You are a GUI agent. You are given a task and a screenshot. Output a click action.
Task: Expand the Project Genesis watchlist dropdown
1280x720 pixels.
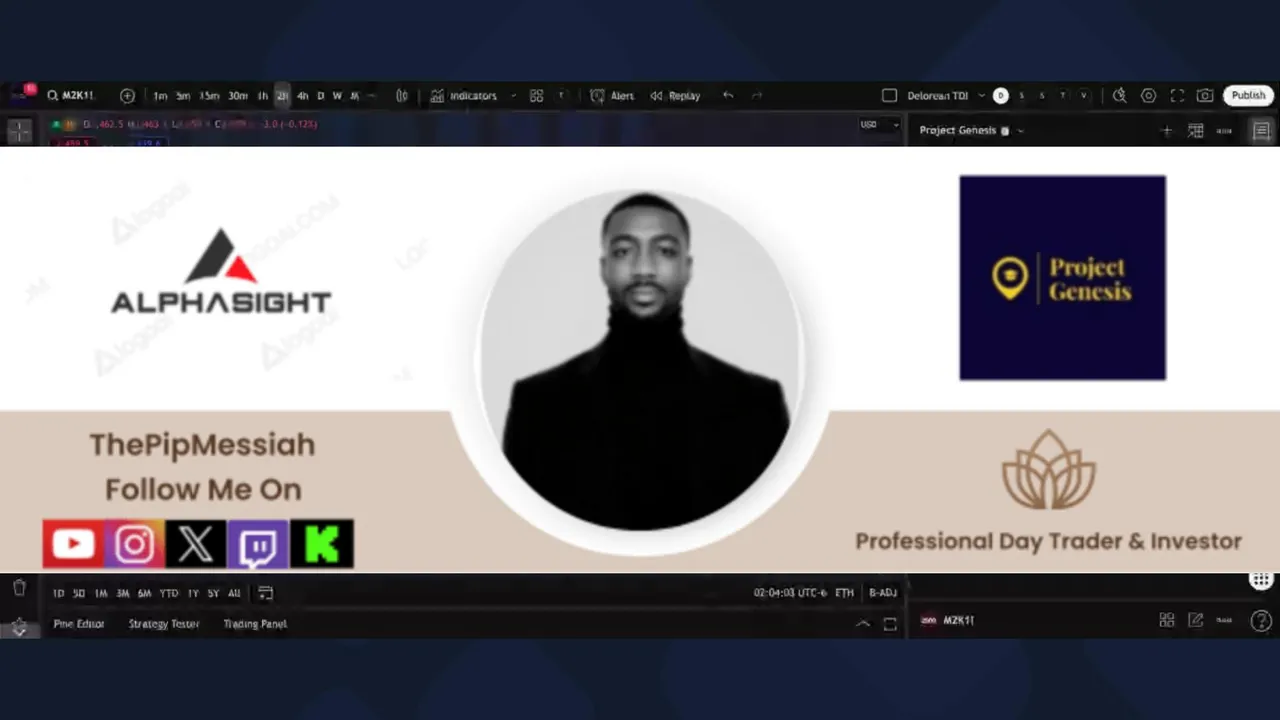tap(1020, 131)
